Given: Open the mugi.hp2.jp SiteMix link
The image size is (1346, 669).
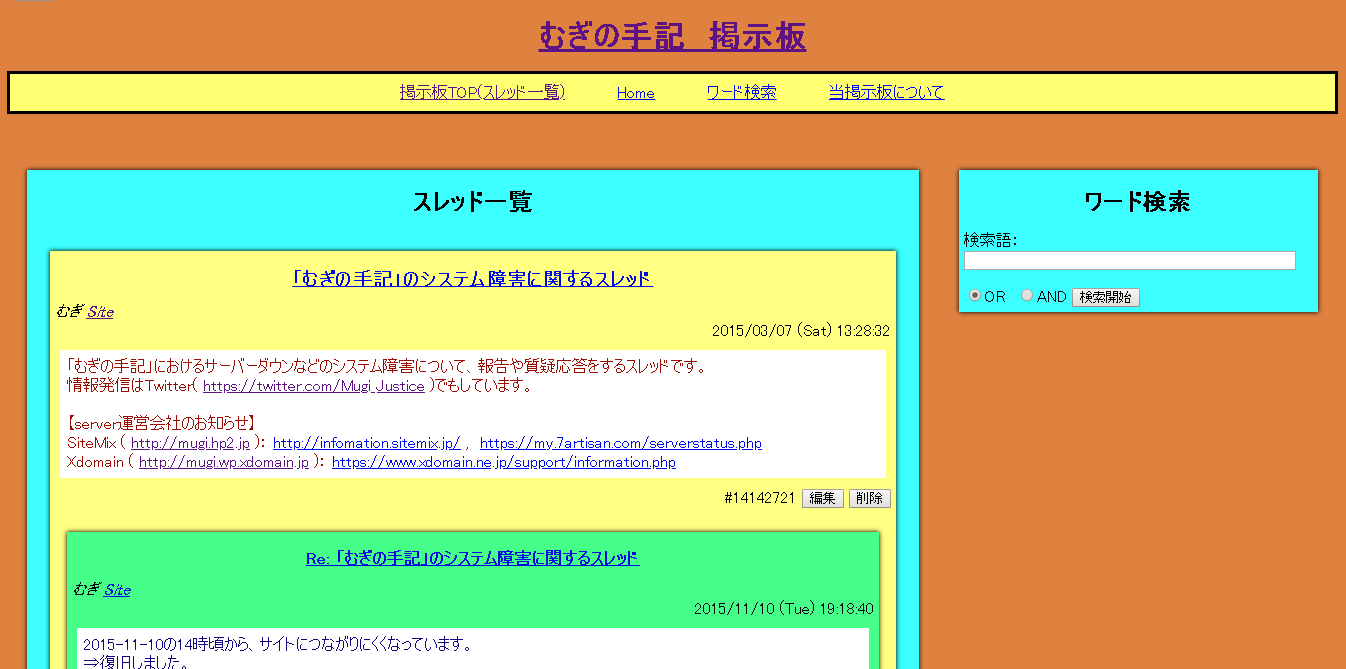Looking at the screenshot, I should pyautogui.click(x=190, y=443).
